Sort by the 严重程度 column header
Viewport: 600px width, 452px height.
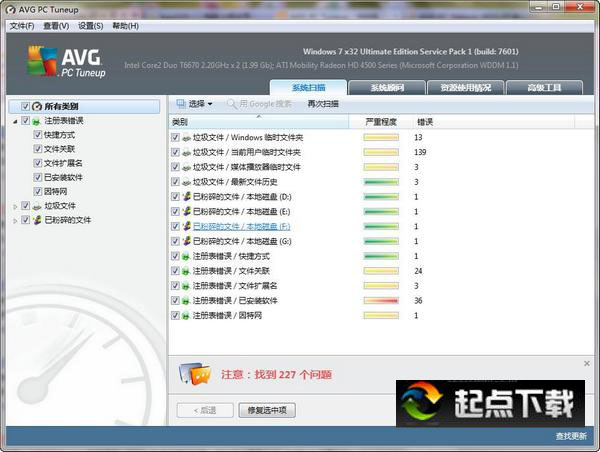[x=381, y=122]
